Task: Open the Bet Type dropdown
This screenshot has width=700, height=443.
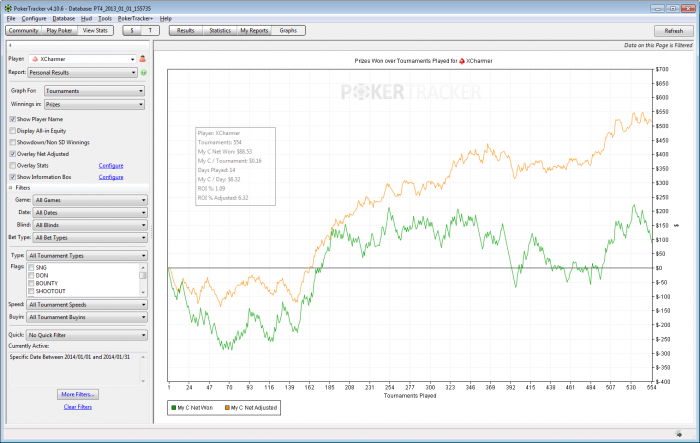Action: coord(90,238)
